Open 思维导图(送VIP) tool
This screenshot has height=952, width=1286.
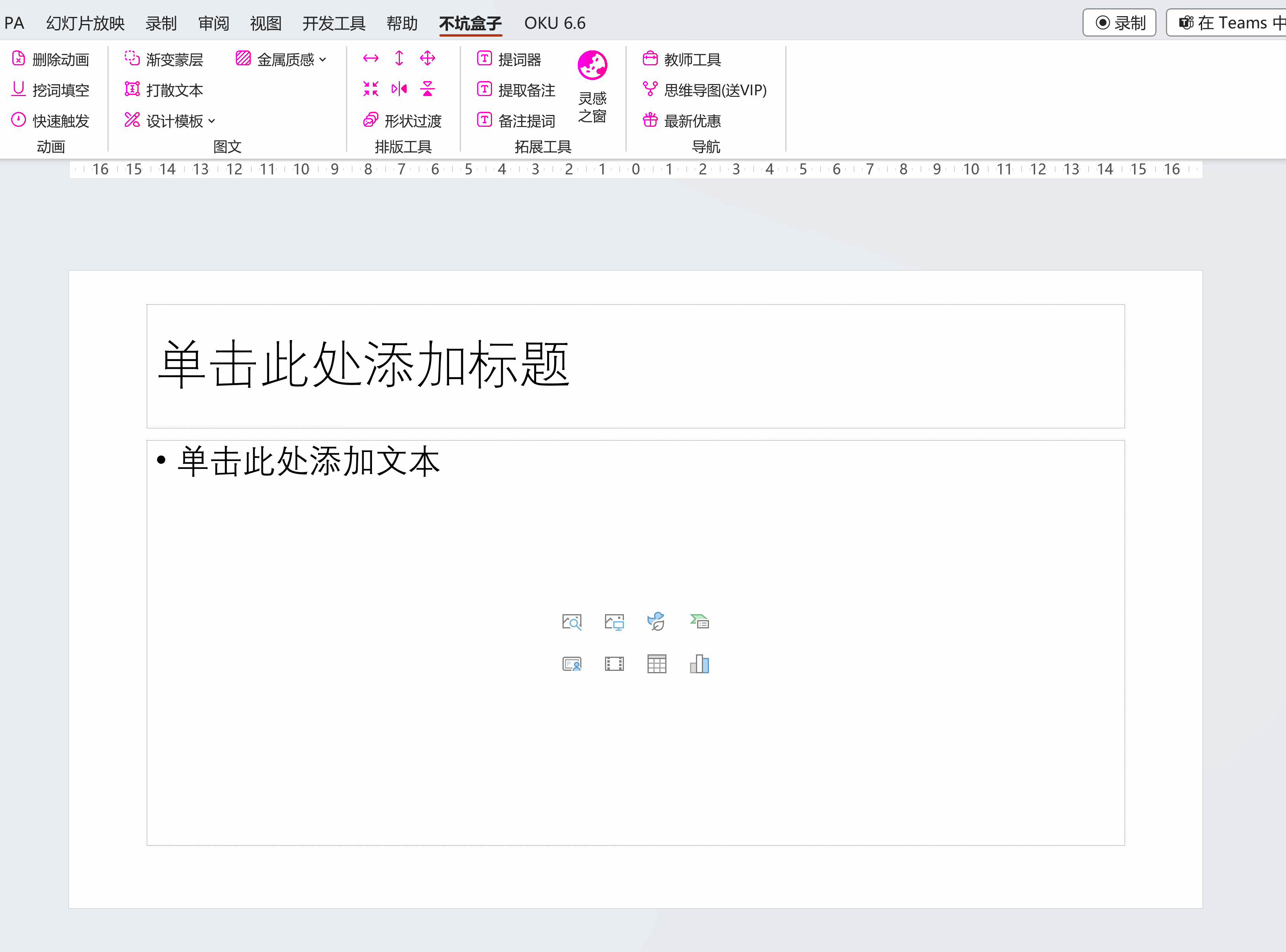pyautogui.click(x=705, y=90)
